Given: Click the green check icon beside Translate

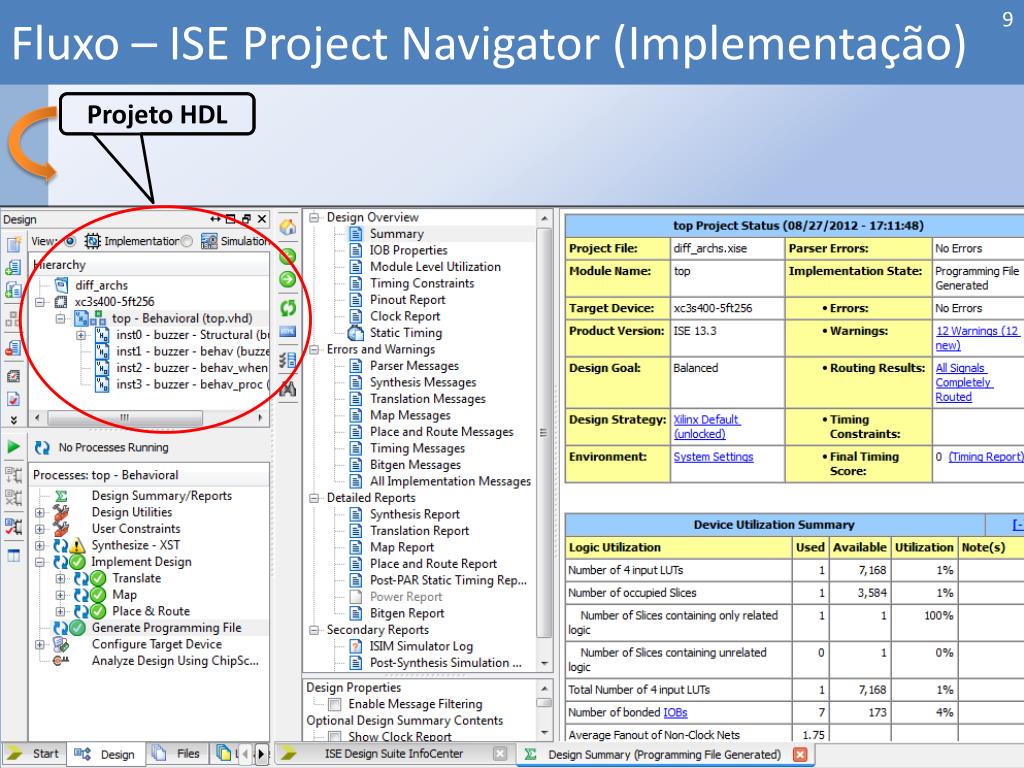Looking at the screenshot, I should click(98, 579).
